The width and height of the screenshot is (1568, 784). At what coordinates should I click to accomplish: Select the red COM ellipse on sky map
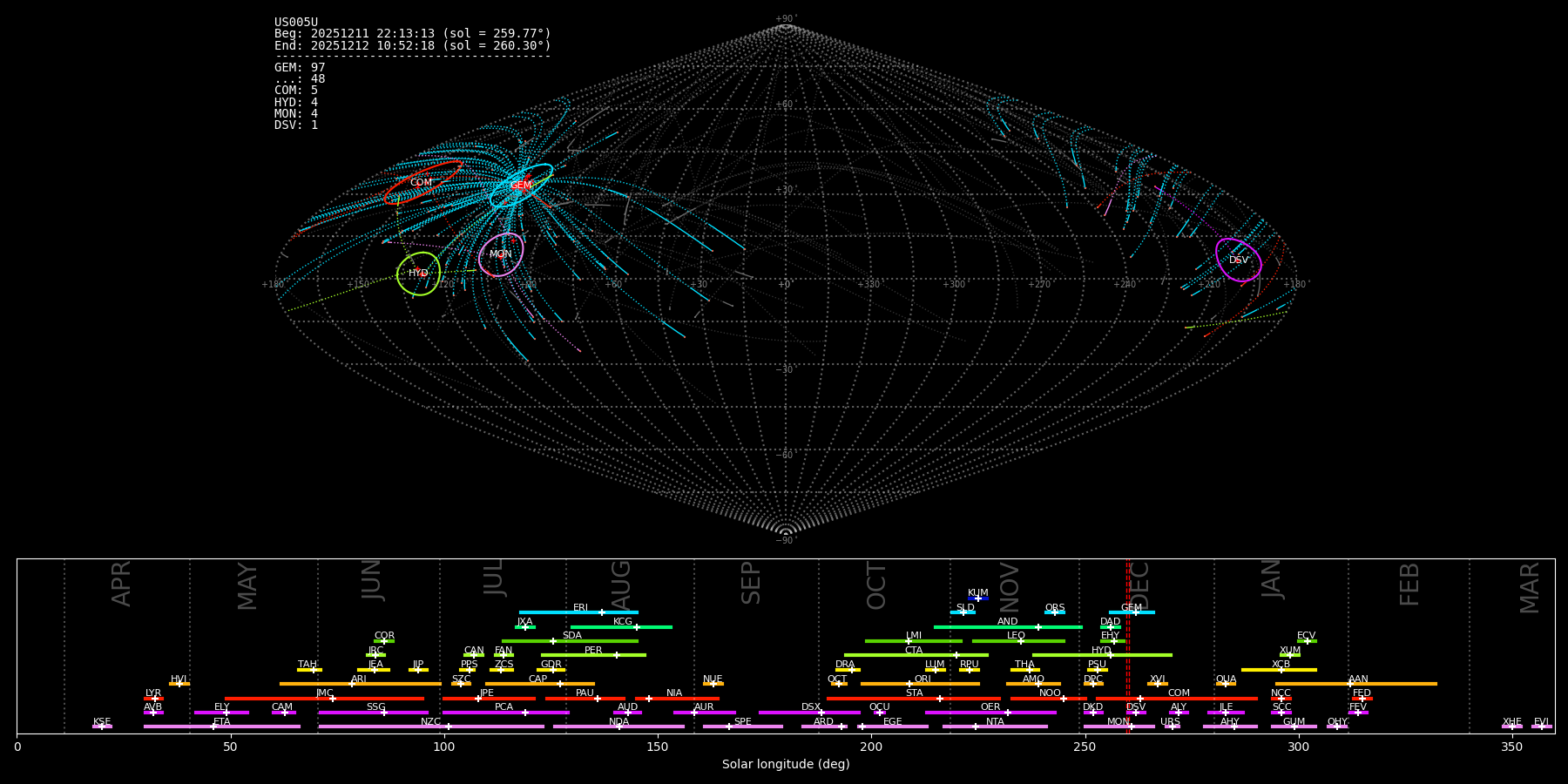(423, 182)
